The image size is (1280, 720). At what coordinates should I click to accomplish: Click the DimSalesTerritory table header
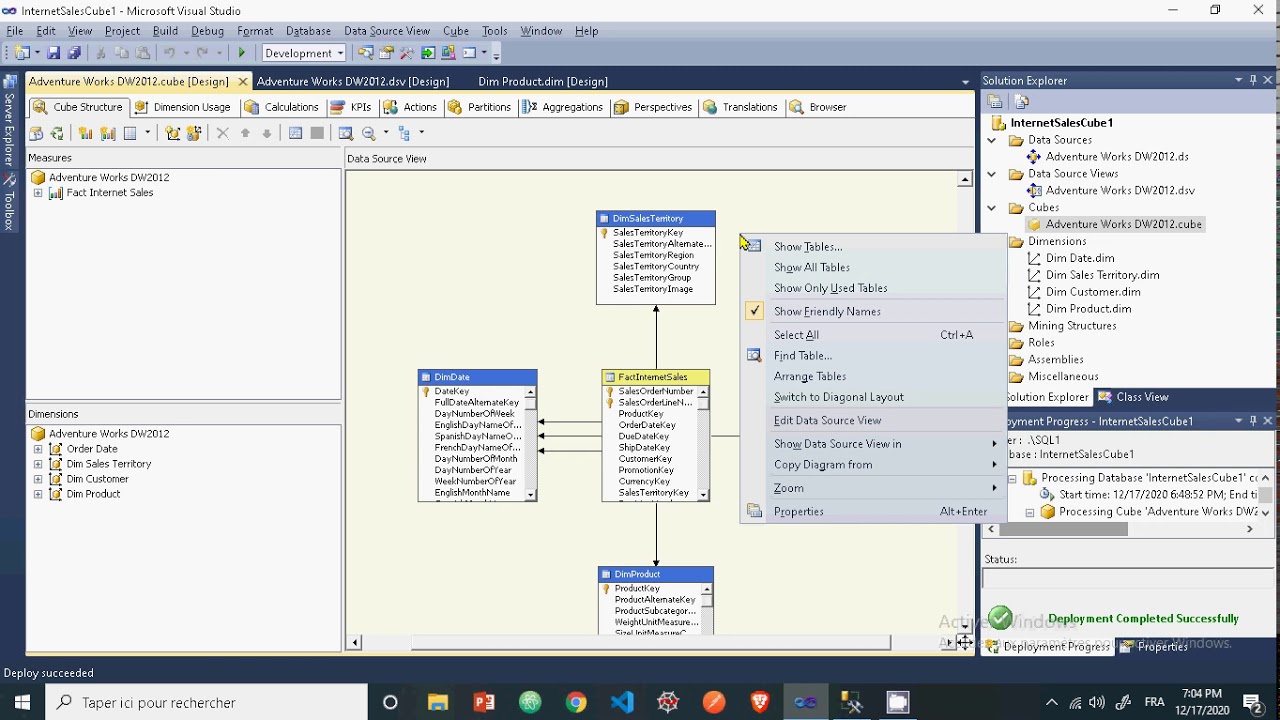[656, 218]
